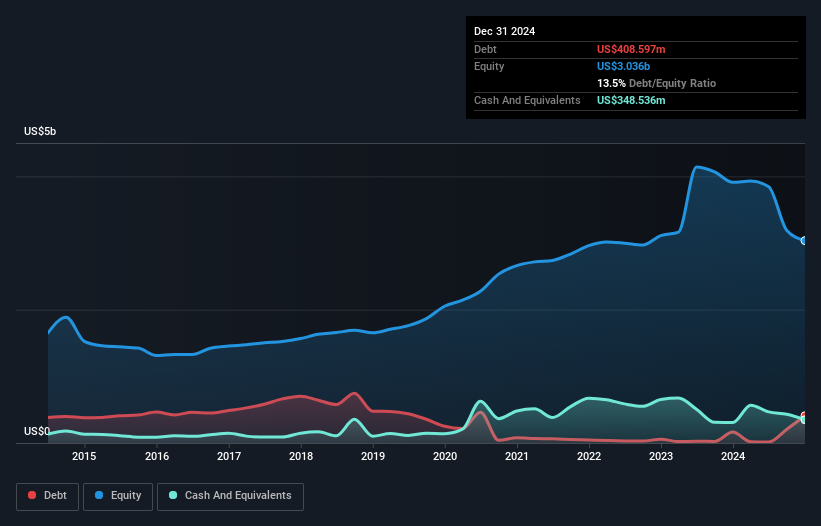Click the US$348.536m cash value

pyautogui.click(x=631, y=100)
